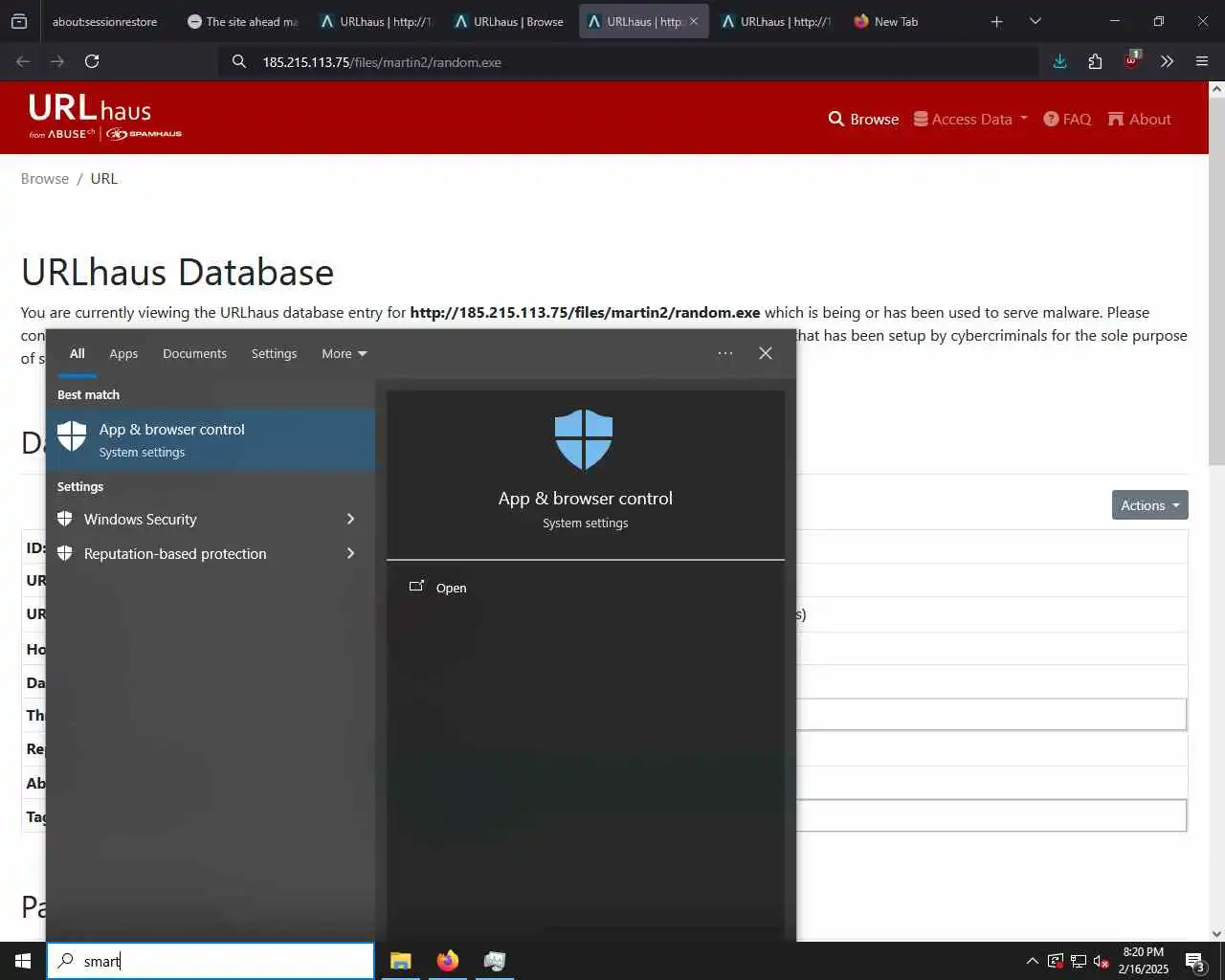Open the extensions puzzle icon
1225x980 pixels.
click(x=1095, y=61)
